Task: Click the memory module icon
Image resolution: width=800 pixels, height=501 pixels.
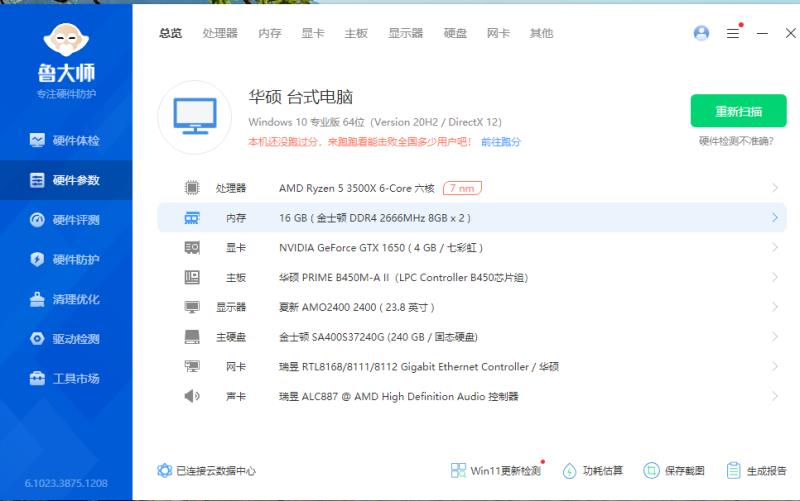Action: [x=192, y=218]
